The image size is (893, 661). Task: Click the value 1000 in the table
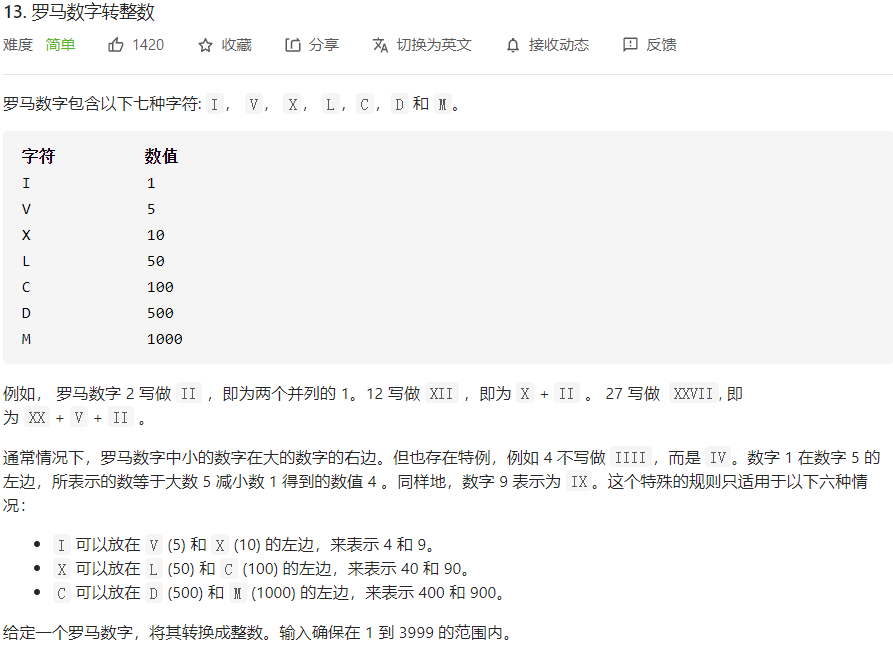pos(165,339)
